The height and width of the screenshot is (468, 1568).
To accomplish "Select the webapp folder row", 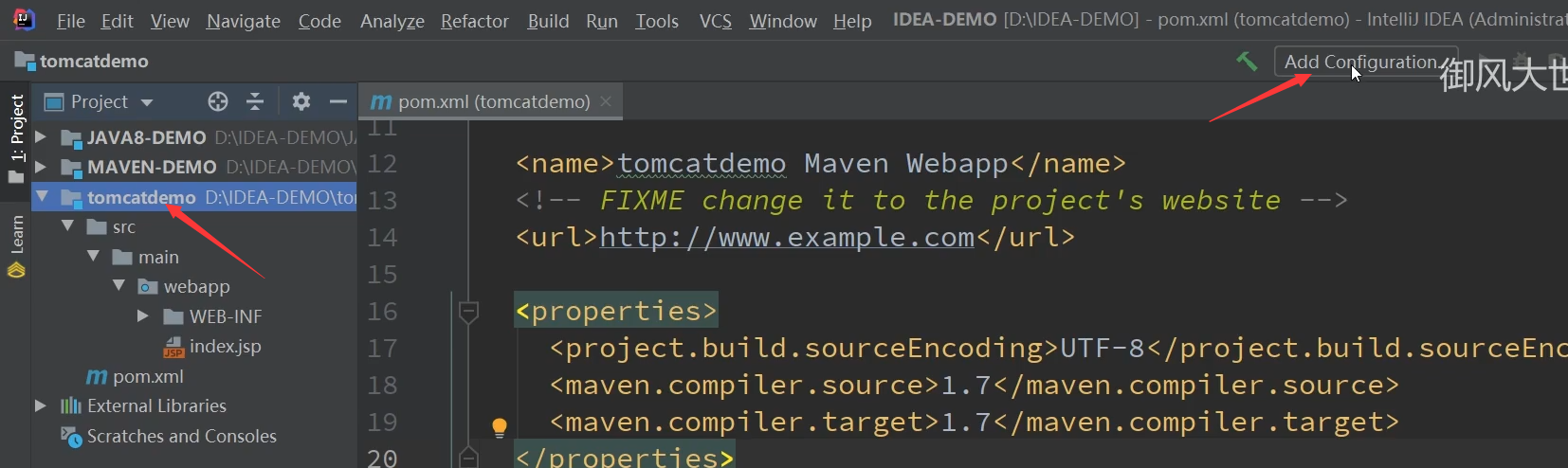I will click(194, 286).
